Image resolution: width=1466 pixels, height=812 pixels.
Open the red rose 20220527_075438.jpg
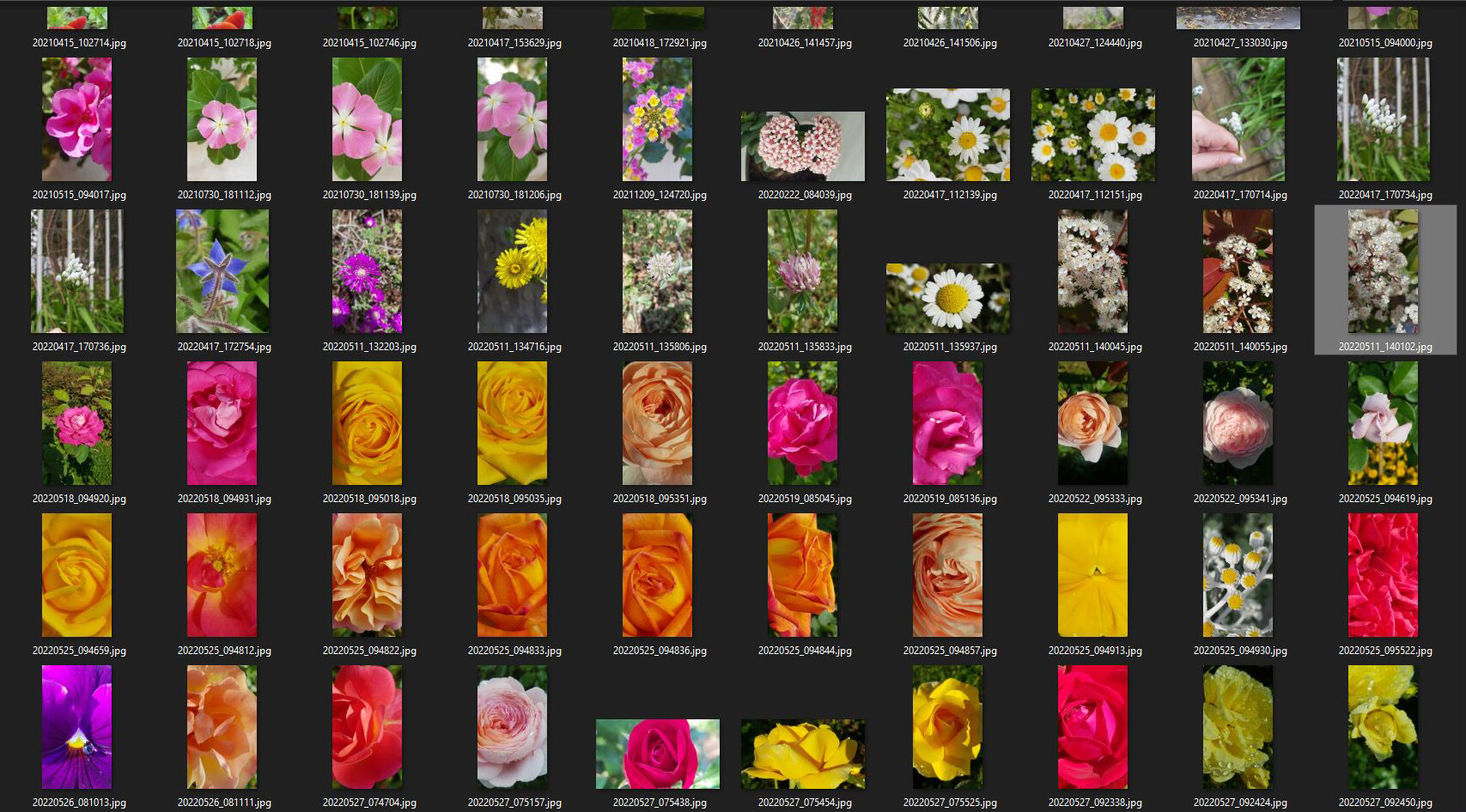(658, 754)
